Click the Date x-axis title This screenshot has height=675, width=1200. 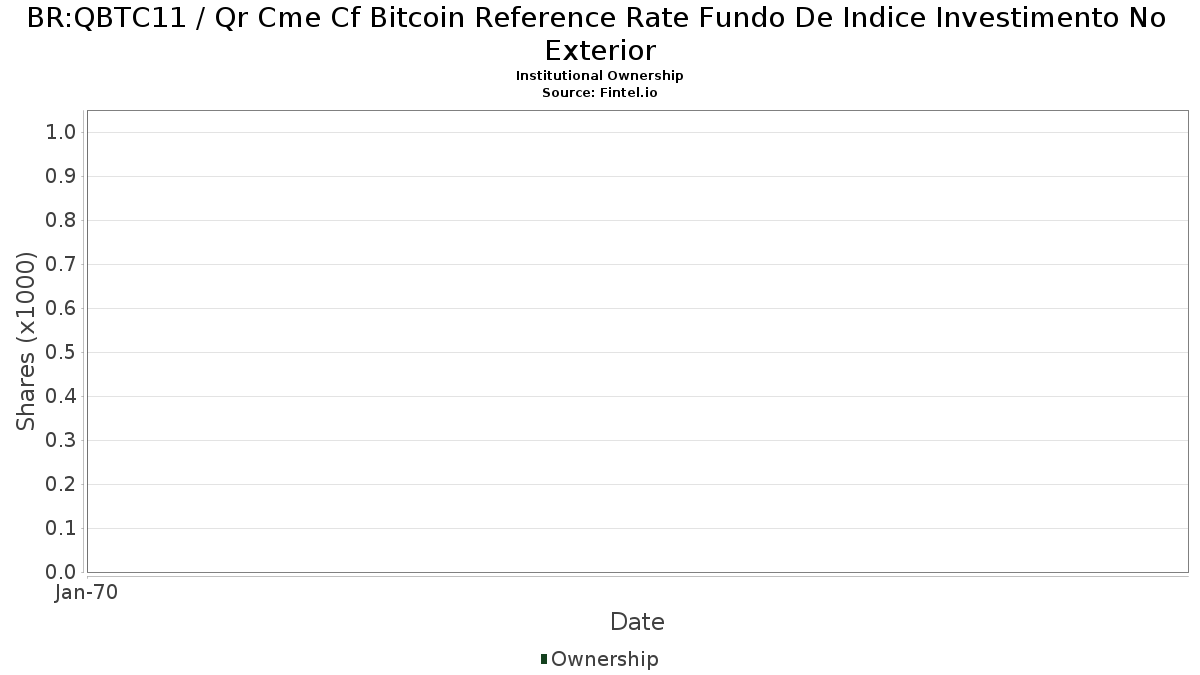click(637, 622)
